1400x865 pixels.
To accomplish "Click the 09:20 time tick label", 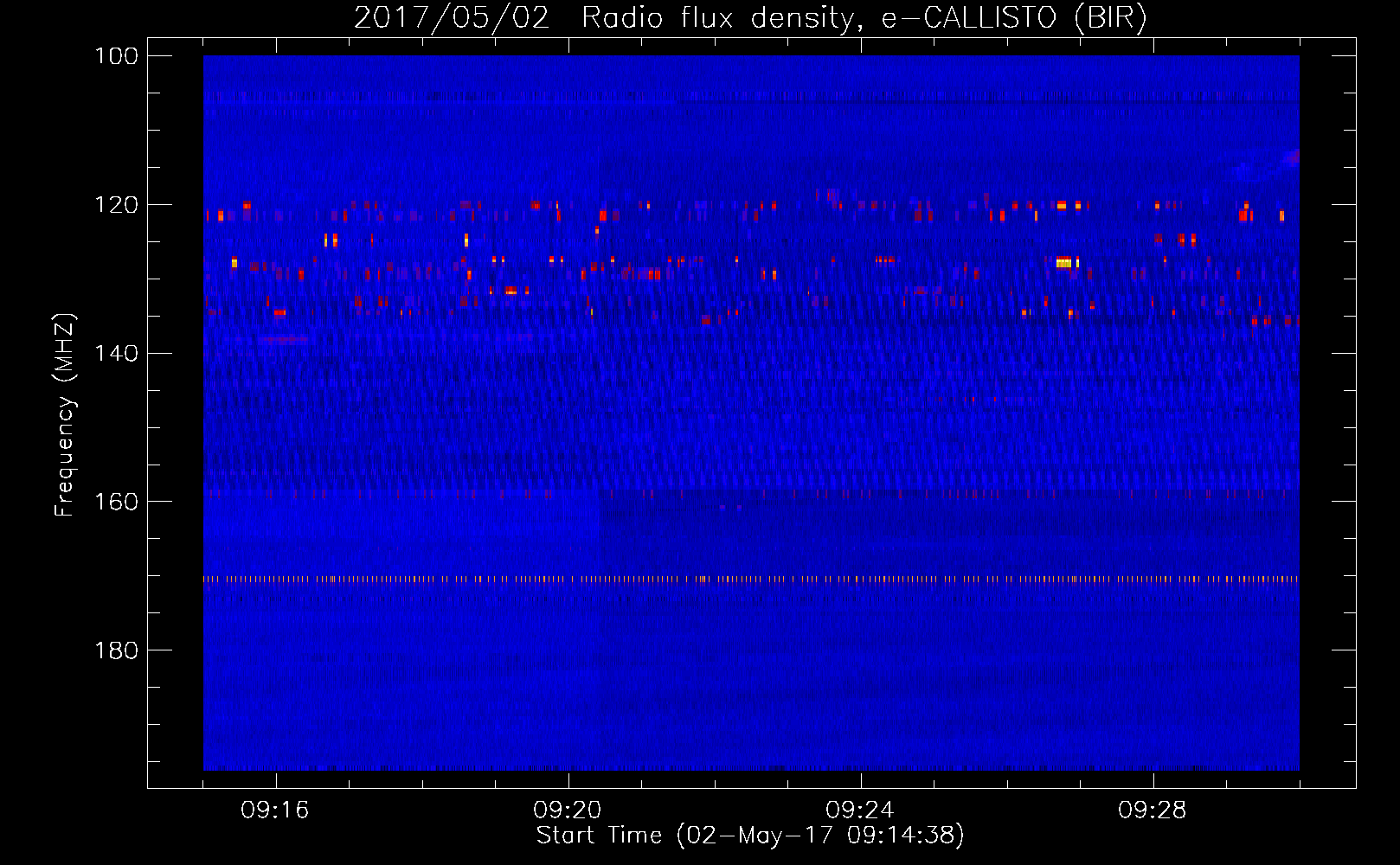I will (568, 811).
